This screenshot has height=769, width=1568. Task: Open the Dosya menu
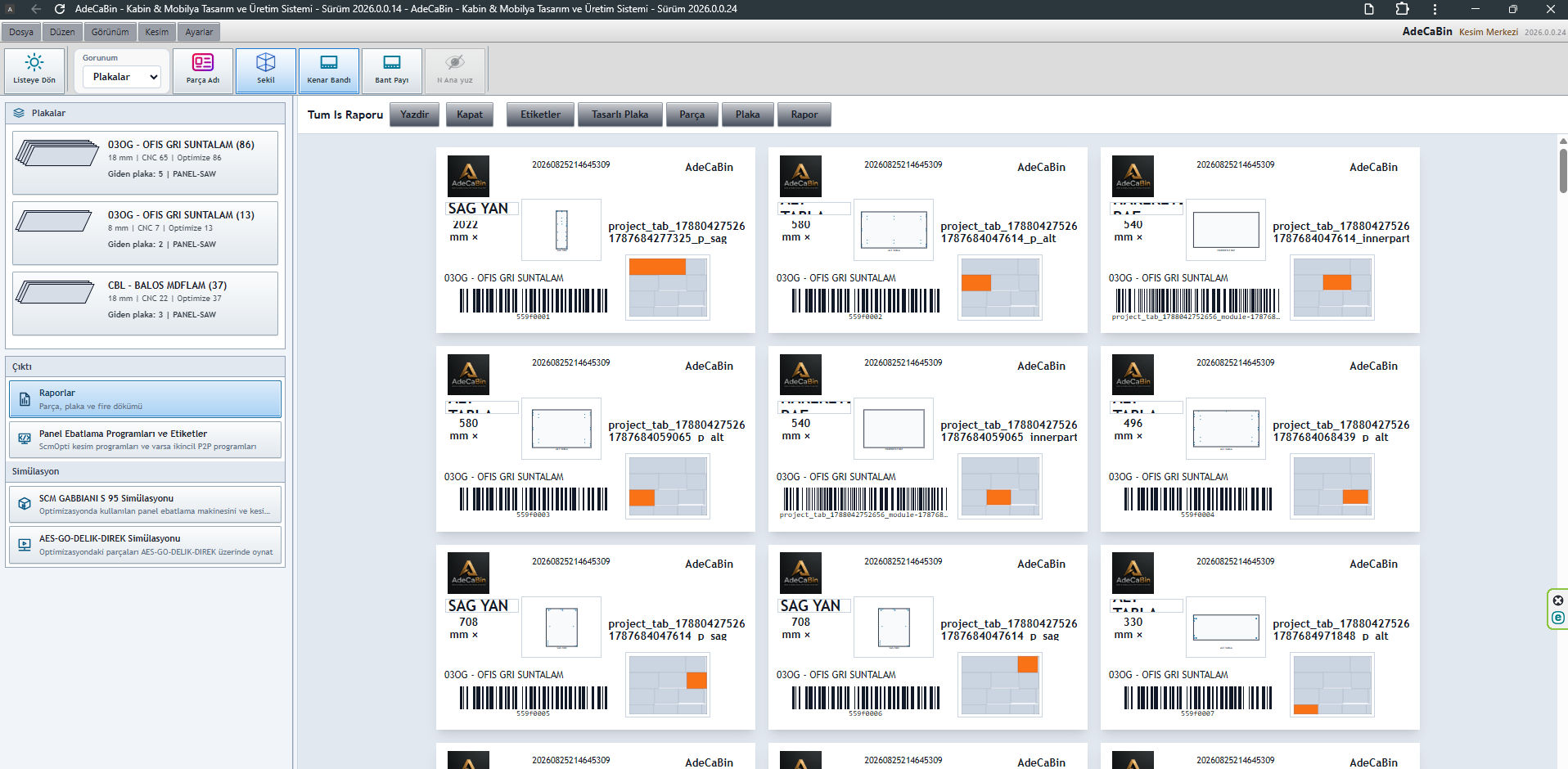[x=21, y=32]
